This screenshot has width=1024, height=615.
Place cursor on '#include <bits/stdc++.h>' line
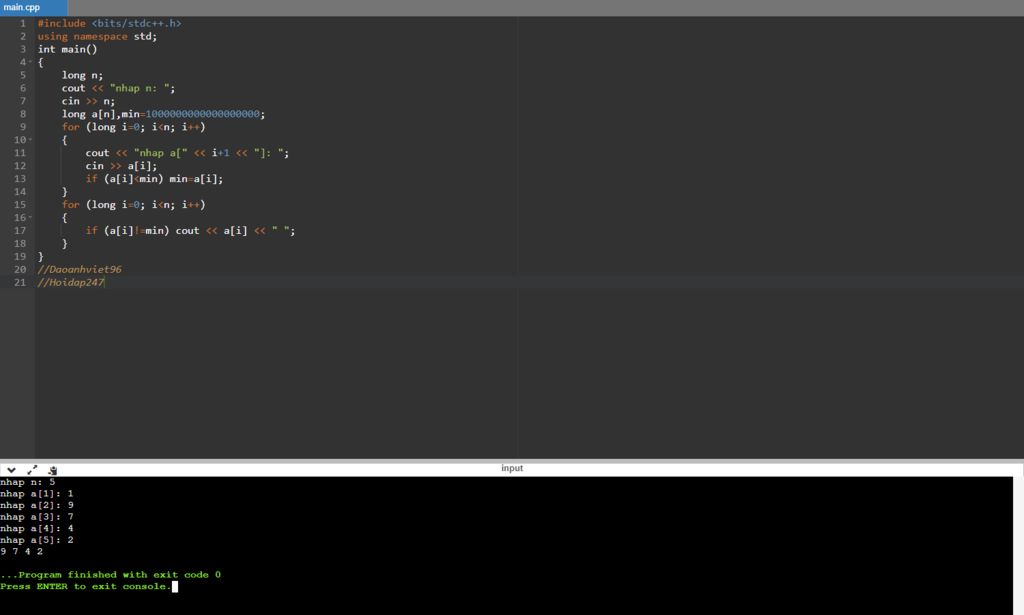(x=109, y=24)
